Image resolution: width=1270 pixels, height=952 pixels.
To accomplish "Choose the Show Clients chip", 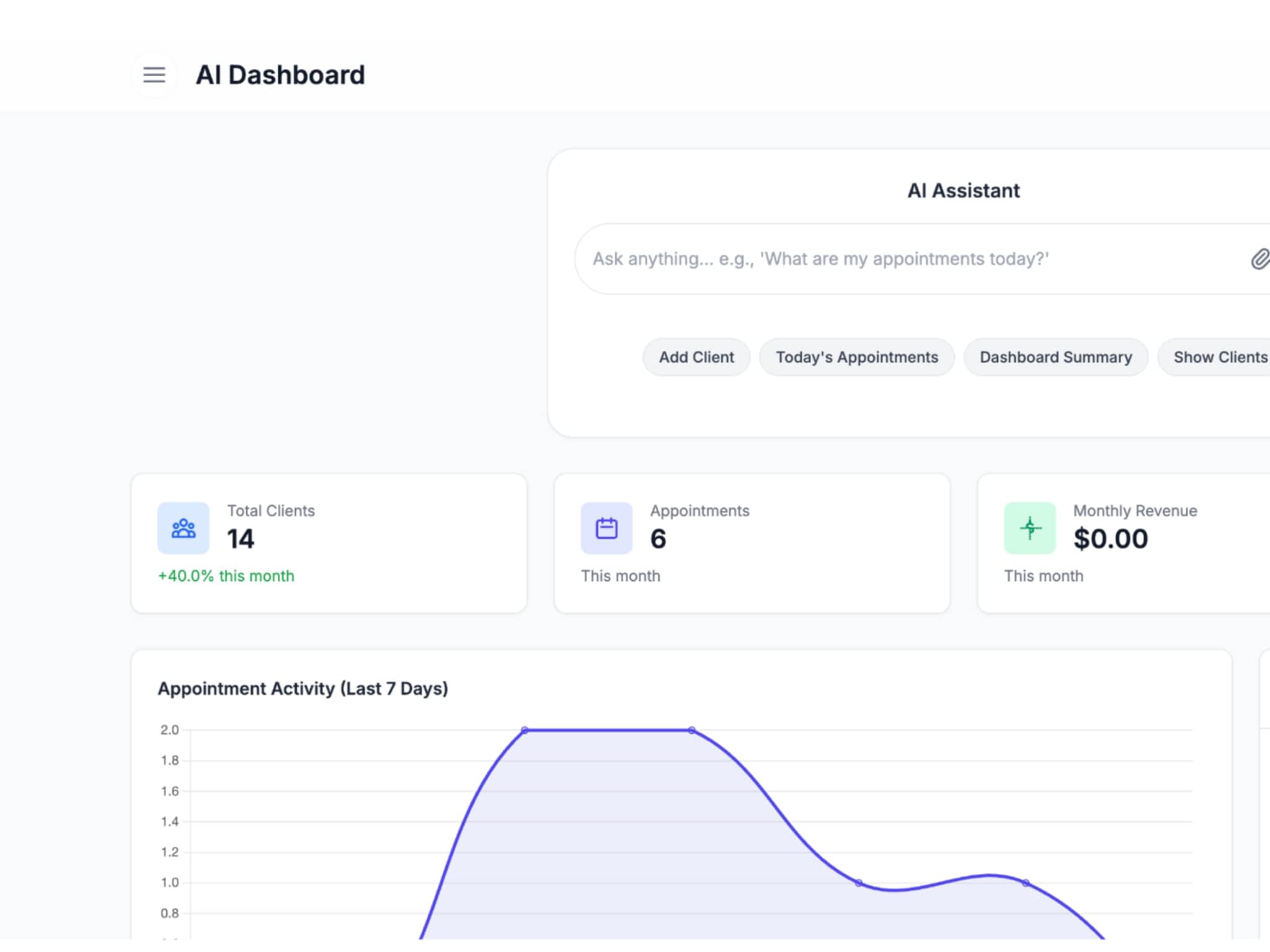I will (1219, 357).
